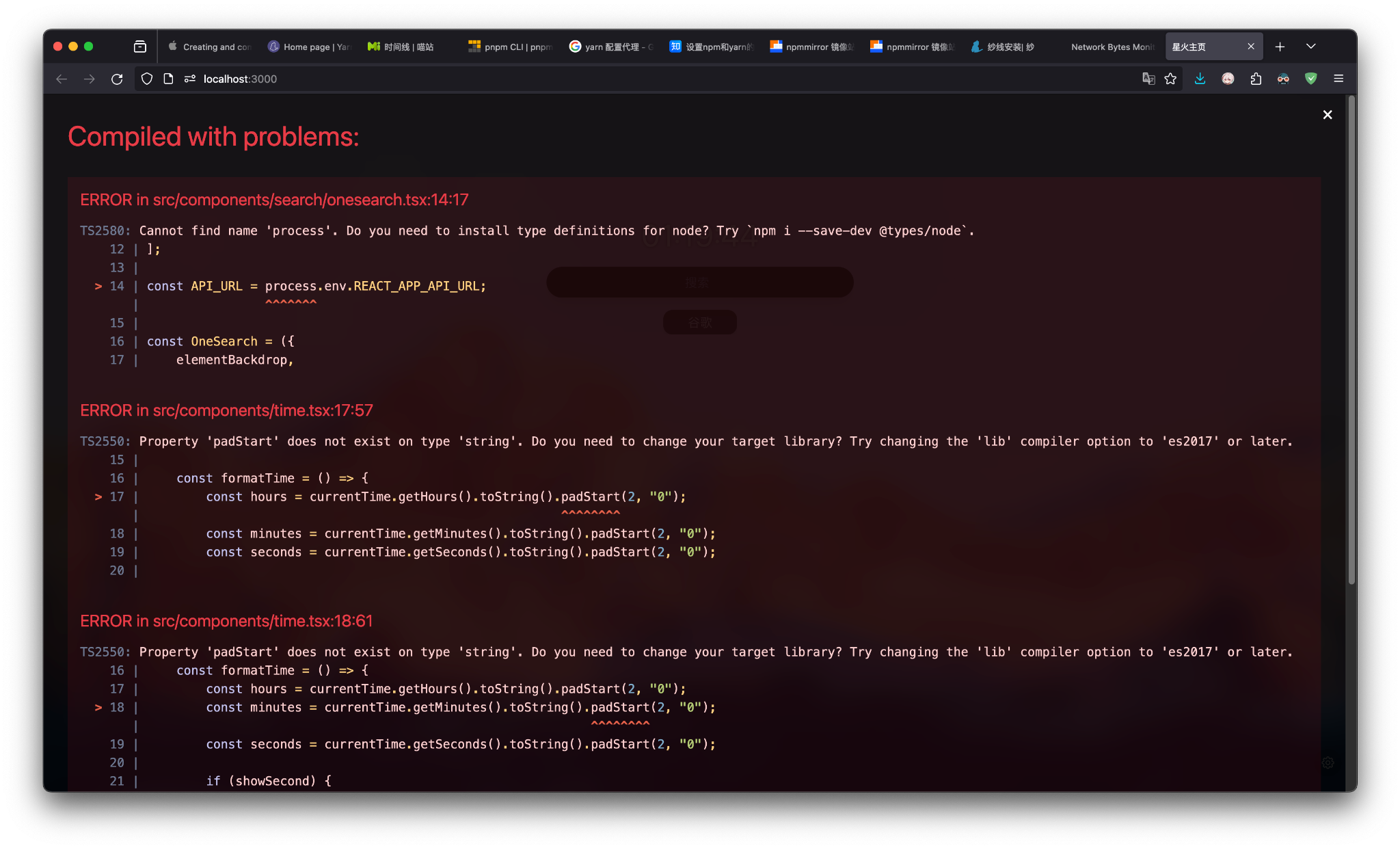The image size is (1400, 848).
Task: Open the Firefox View icon
Action: pyautogui.click(x=140, y=47)
